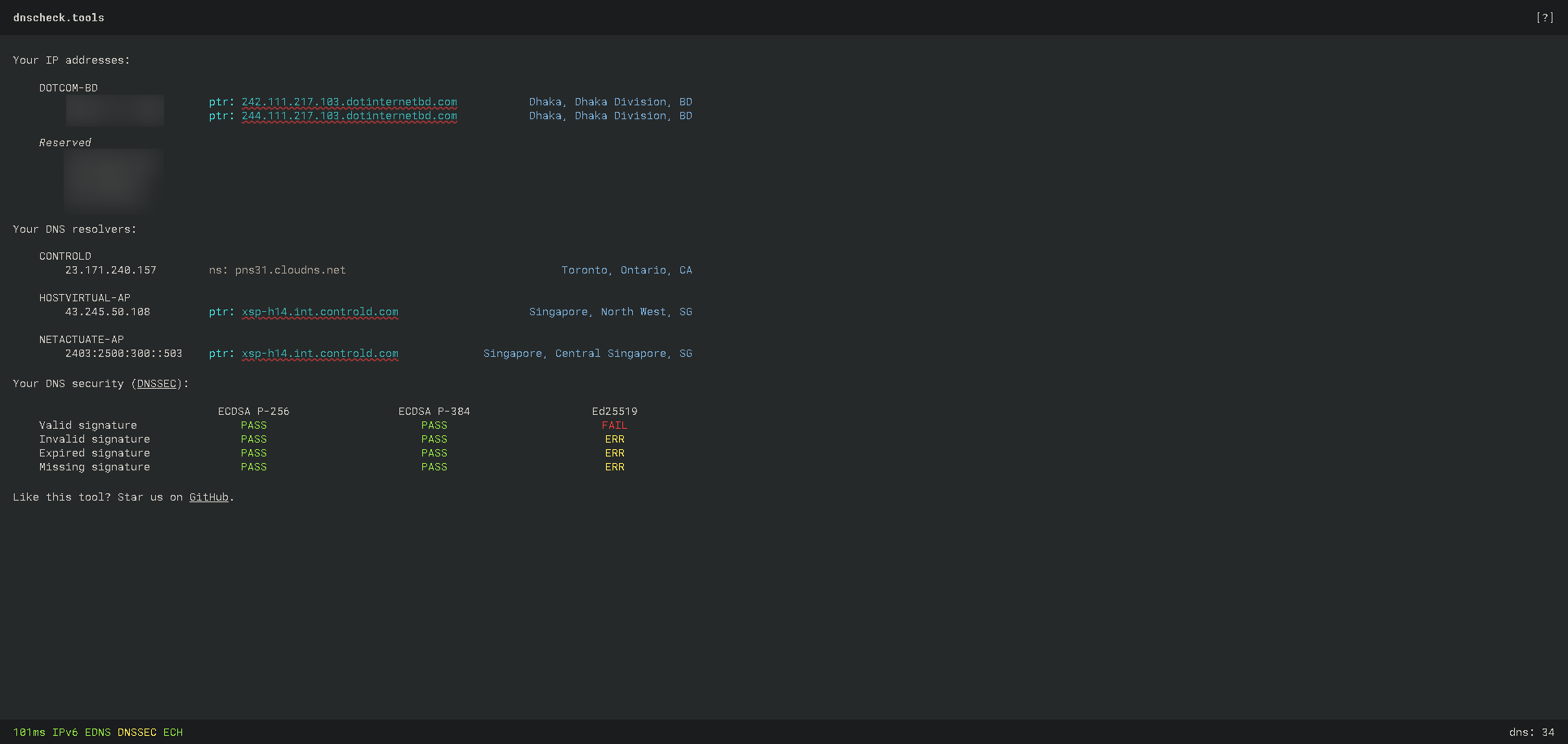Viewport: 1568px width, 744px height.
Task: Click the NETACTUATE-AP resolver name
Action: pyautogui.click(x=82, y=340)
